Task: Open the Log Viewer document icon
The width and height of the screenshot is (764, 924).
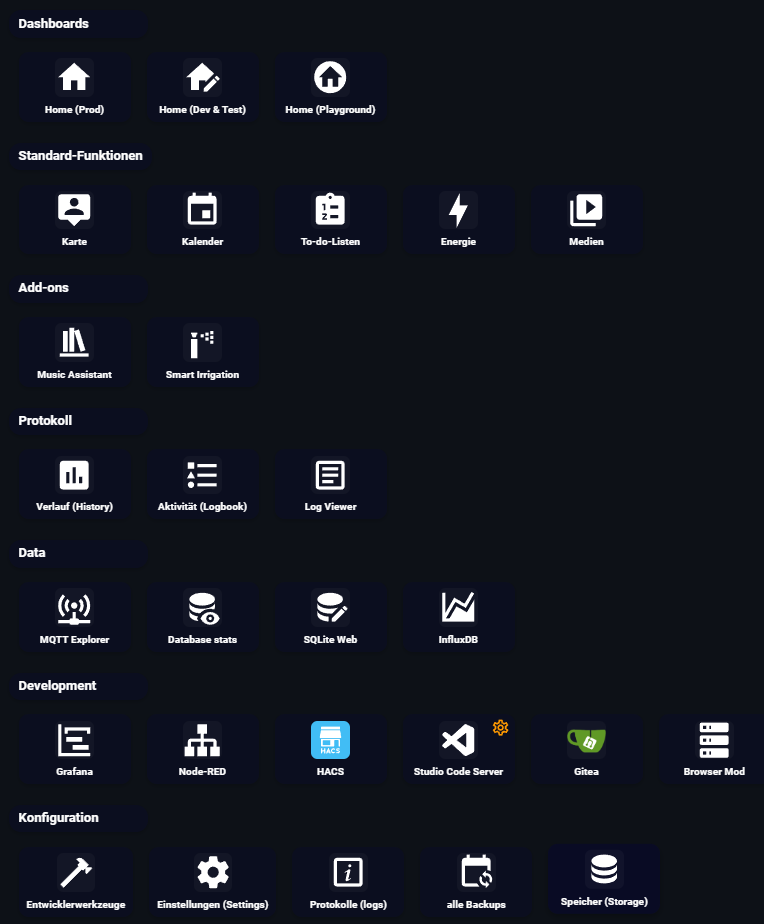Action: click(330, 474)
